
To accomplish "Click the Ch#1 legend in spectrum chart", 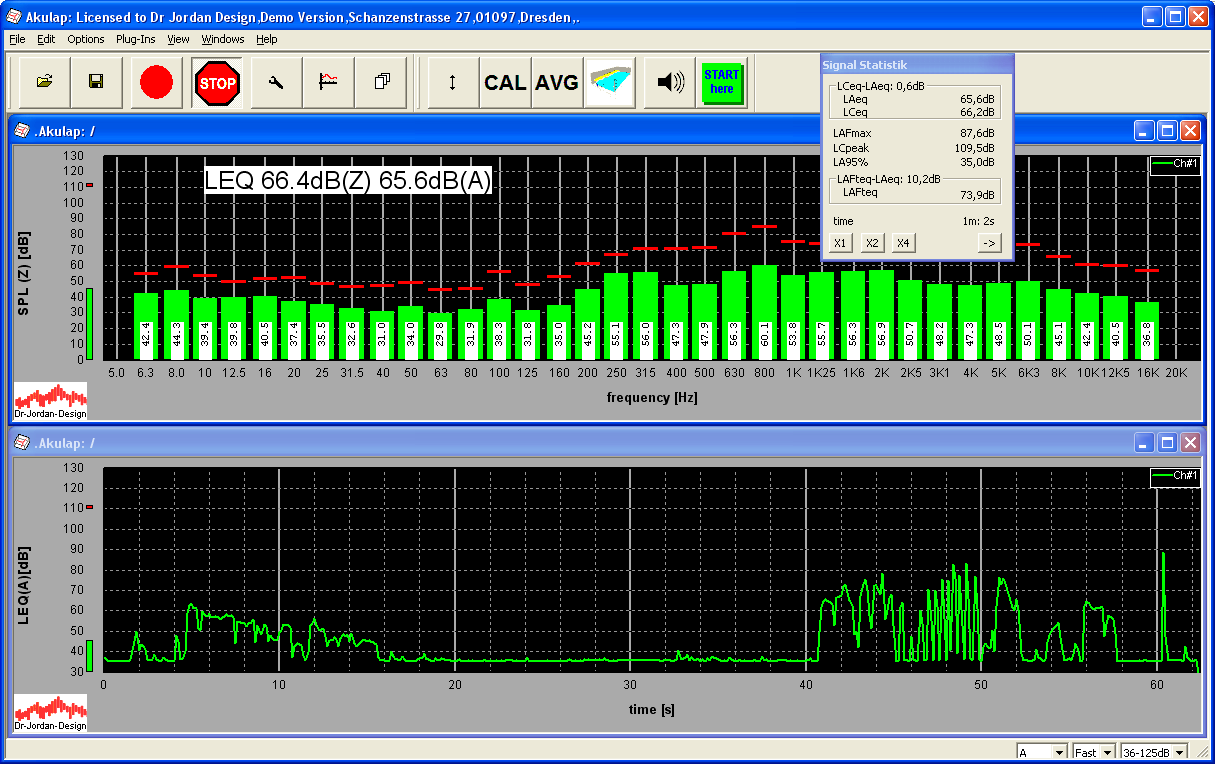I will click(x=1174, y=164).
